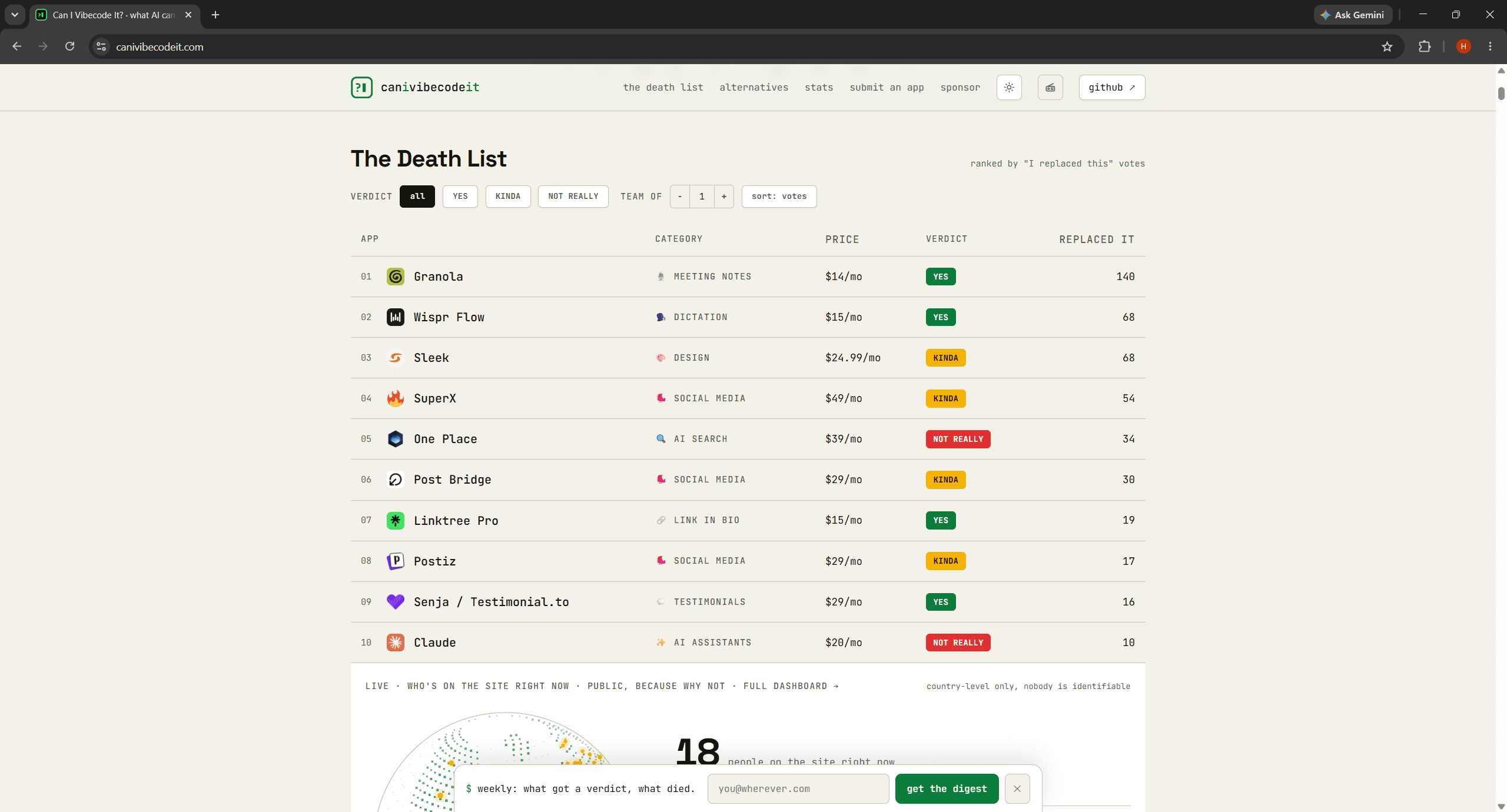1507x812 pixels.
Task: Open the Senja / Testimonial.to entry
Action: tap(491, 602)
